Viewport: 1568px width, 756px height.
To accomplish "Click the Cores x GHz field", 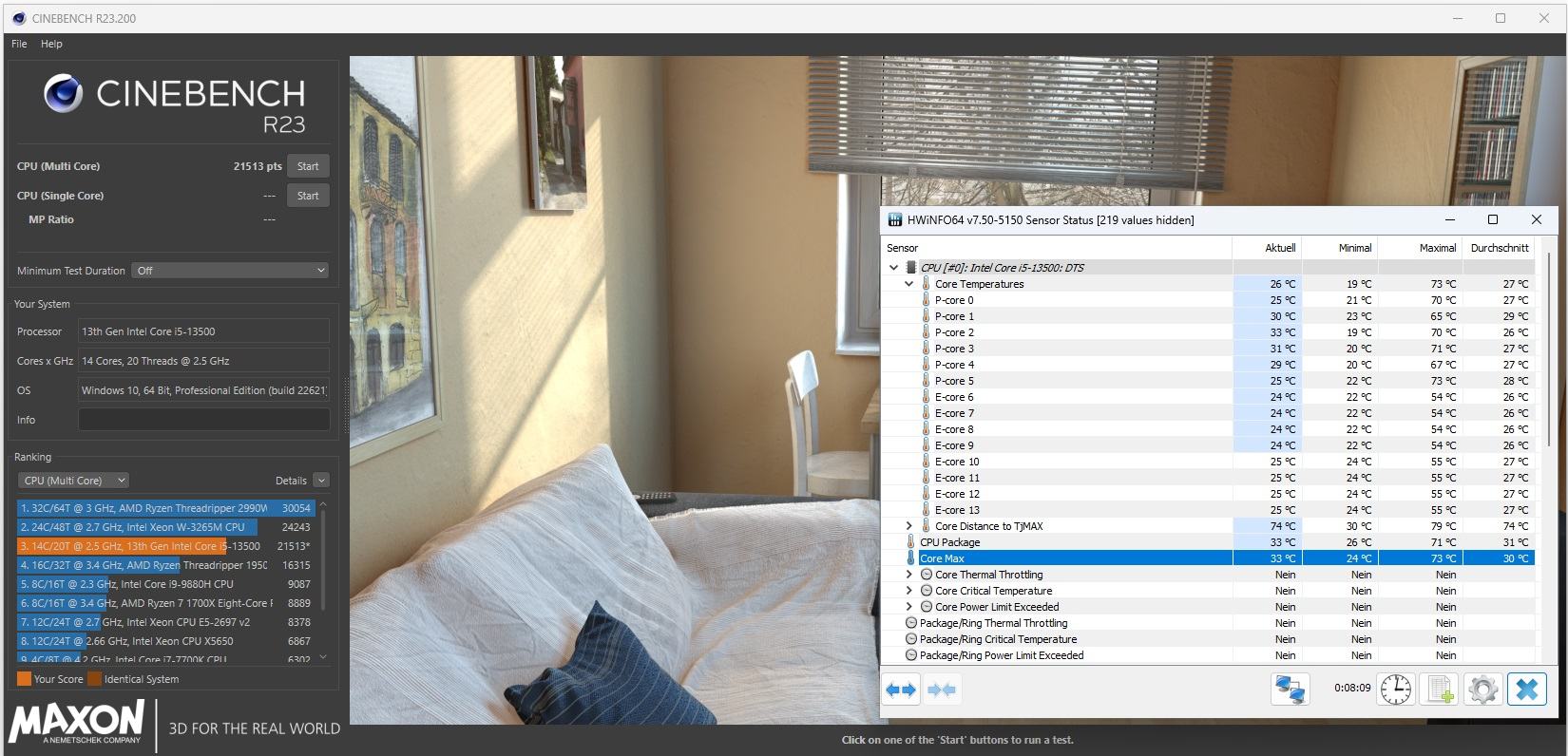I will coord(203,361).
